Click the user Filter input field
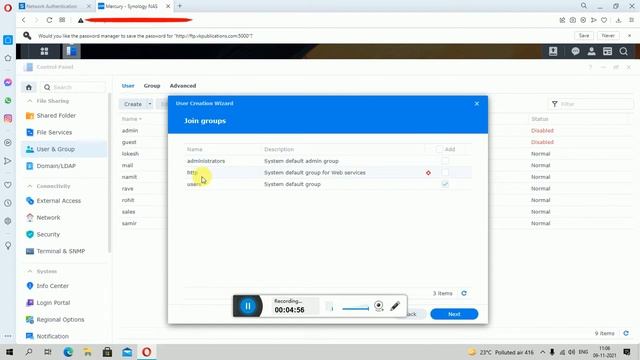Viewport: 640px width, 360px height. click(x=590, y=104)
